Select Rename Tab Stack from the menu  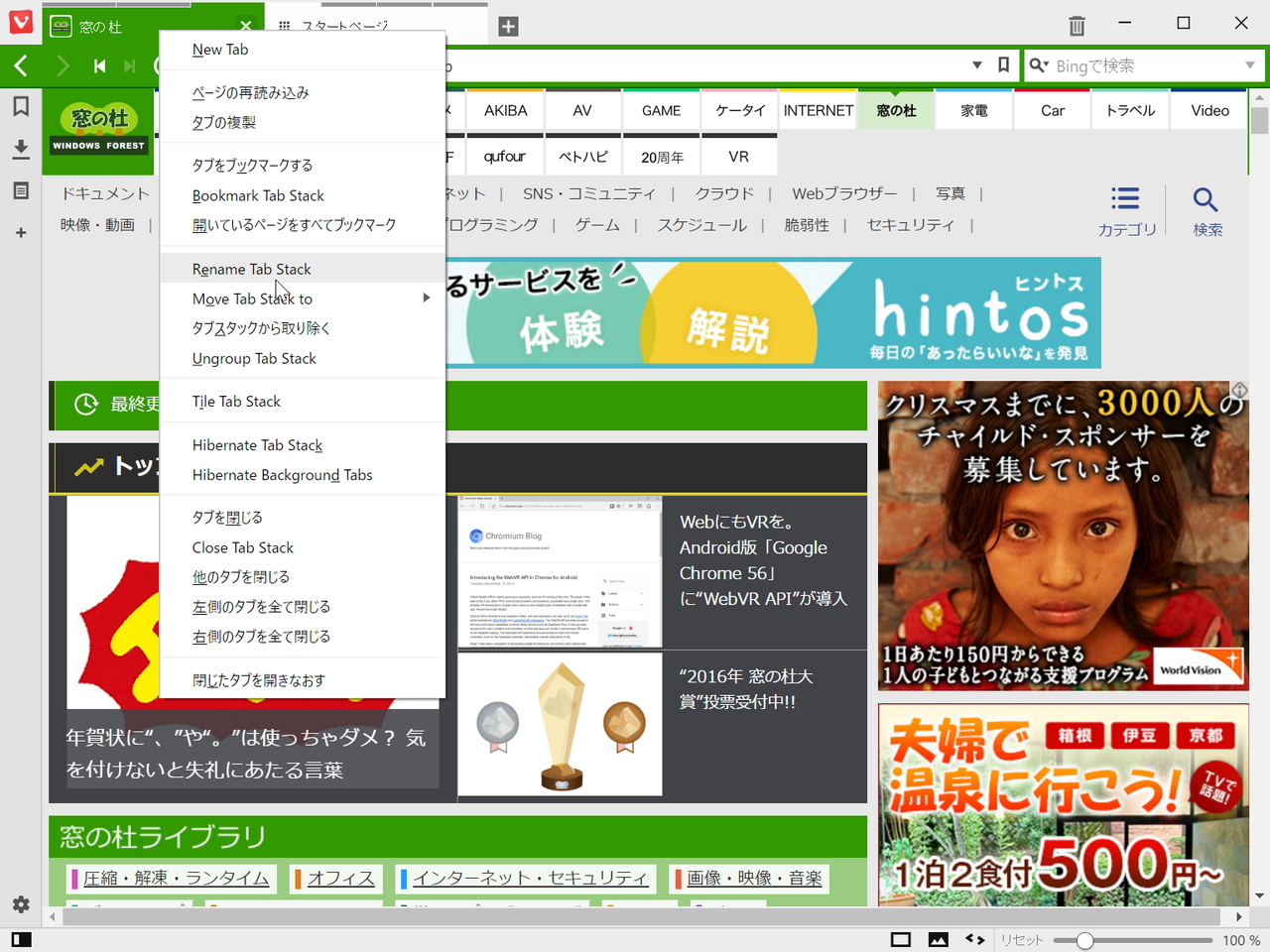click(252, 269)
